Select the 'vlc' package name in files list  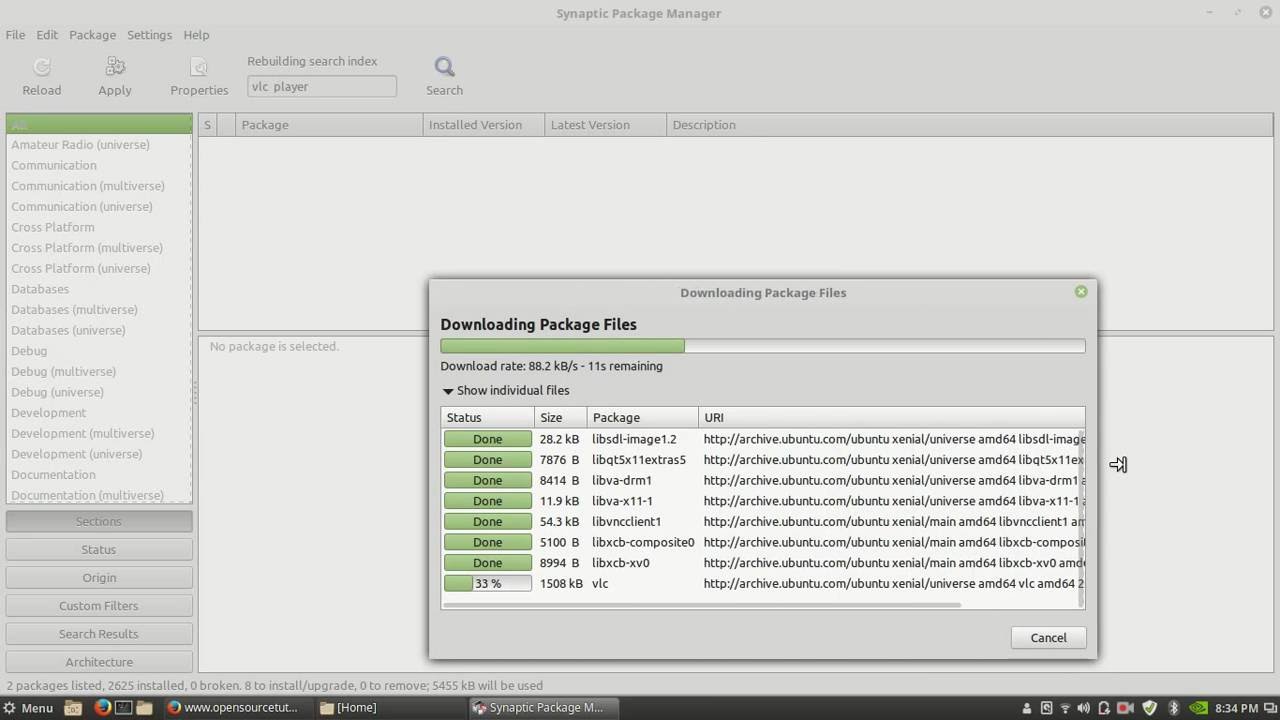[x=600, y=584]
